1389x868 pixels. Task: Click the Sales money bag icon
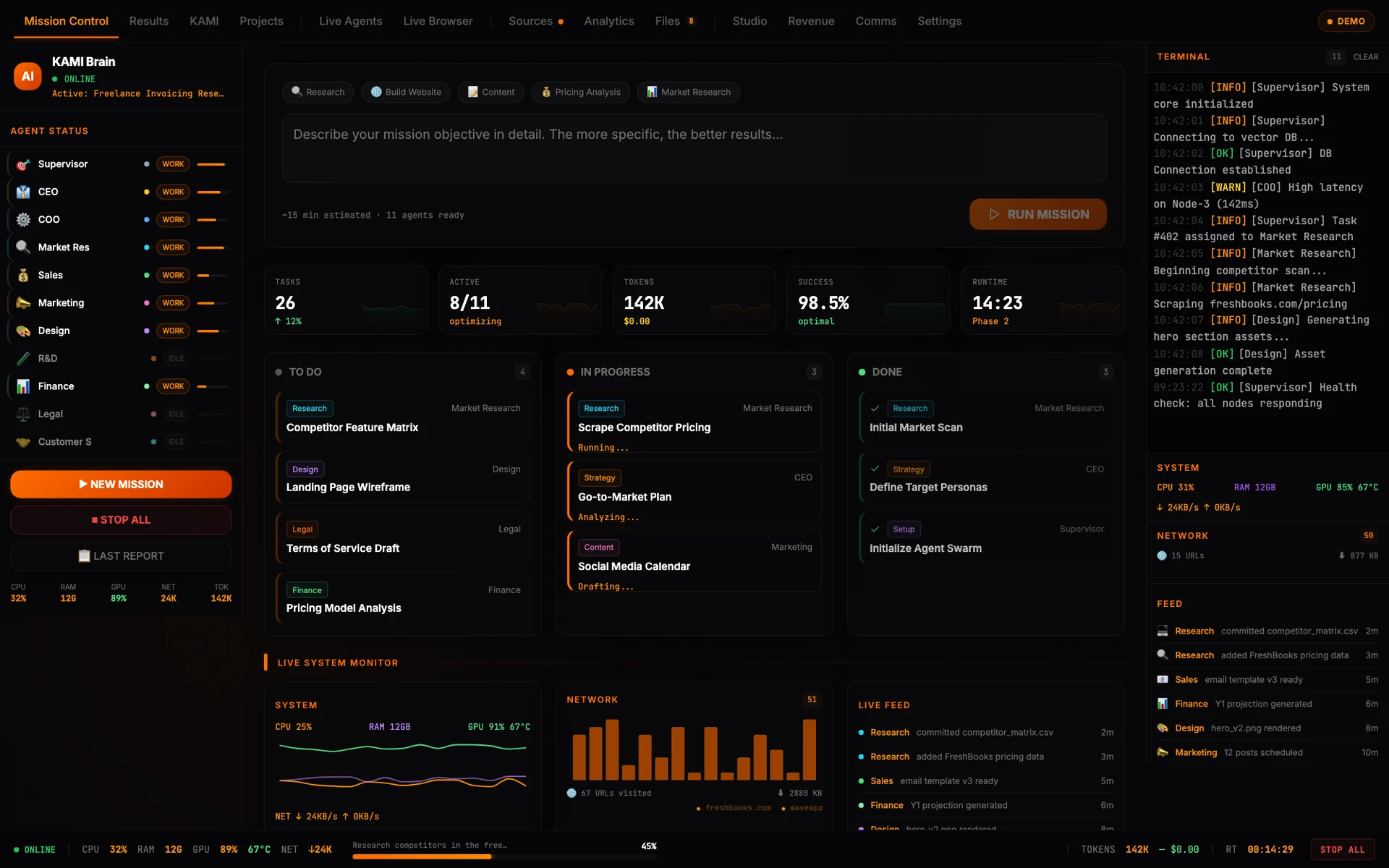click(x=23, y=275)
